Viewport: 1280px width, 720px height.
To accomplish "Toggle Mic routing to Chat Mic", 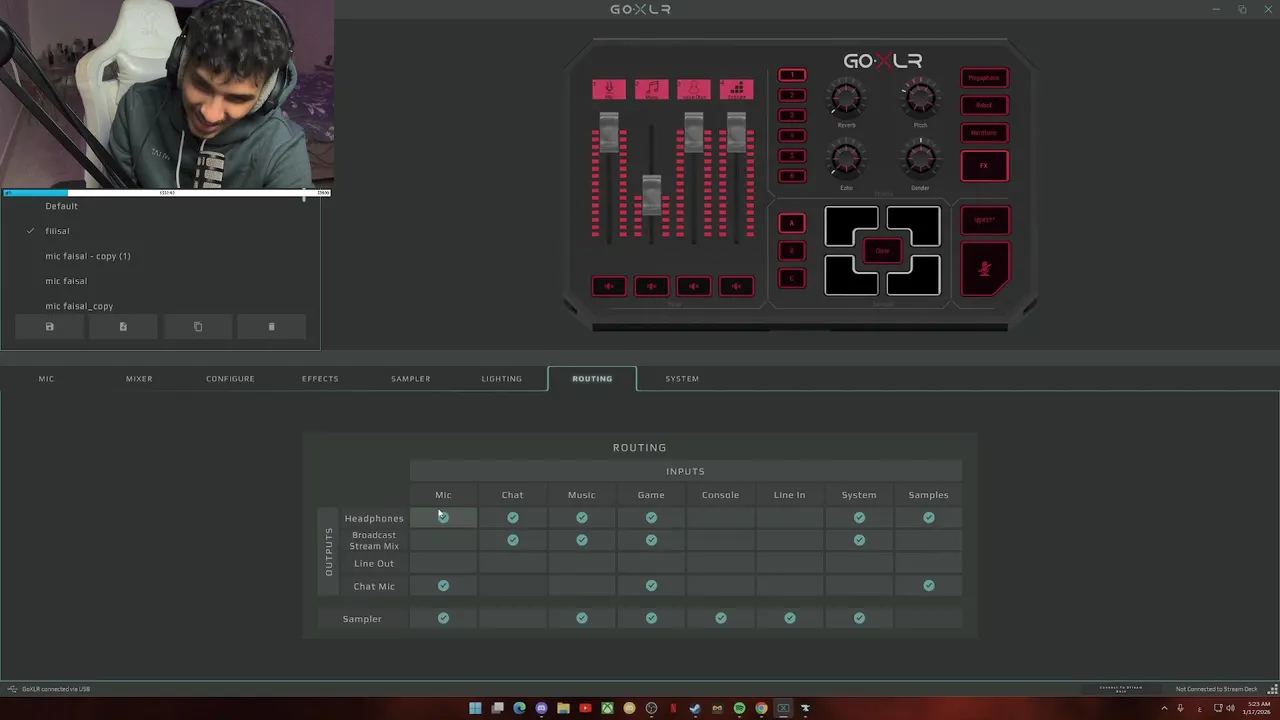I will click(x=443, y=586).
